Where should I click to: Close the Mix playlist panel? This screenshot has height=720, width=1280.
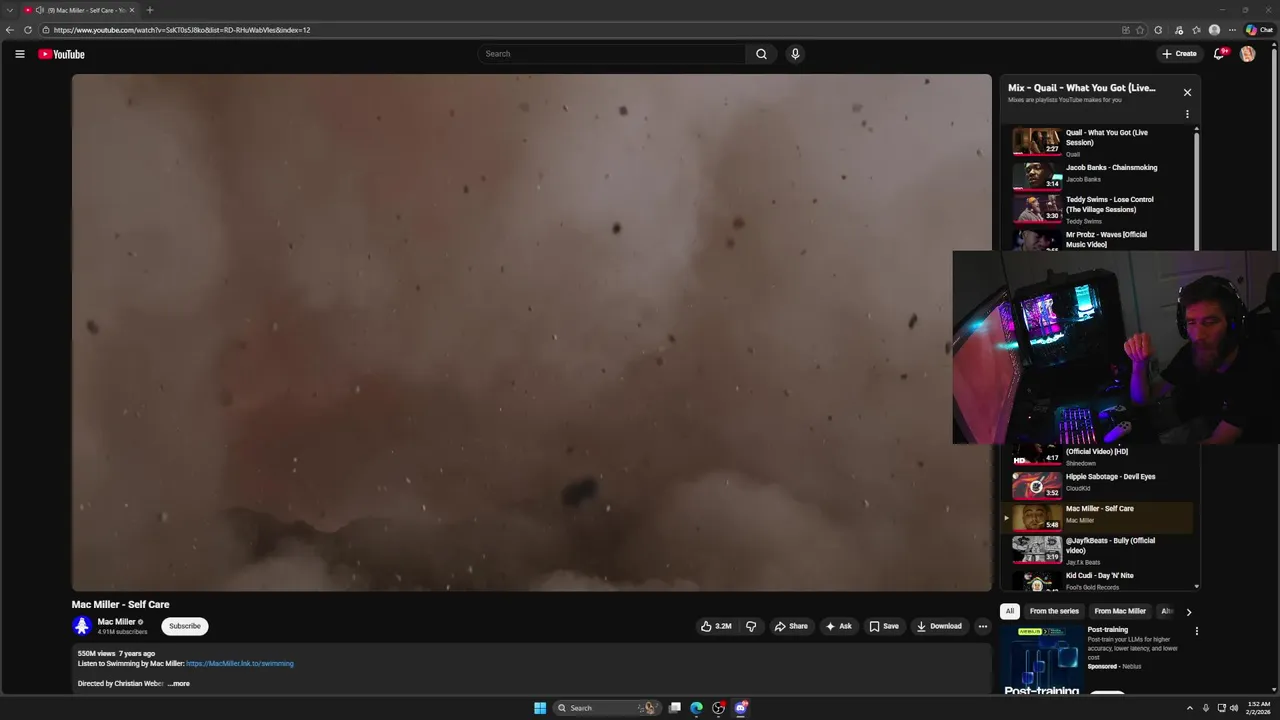point(1187,92)
